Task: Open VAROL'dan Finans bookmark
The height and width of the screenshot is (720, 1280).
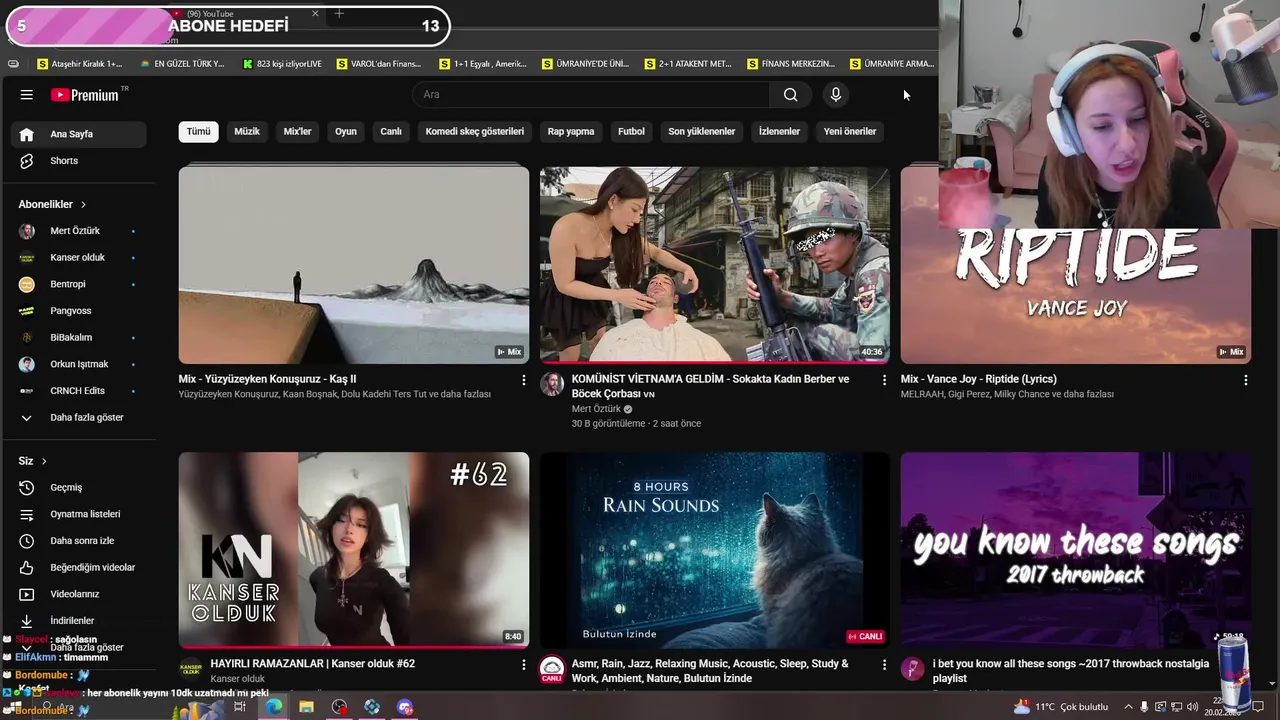Action: point(380,64)
